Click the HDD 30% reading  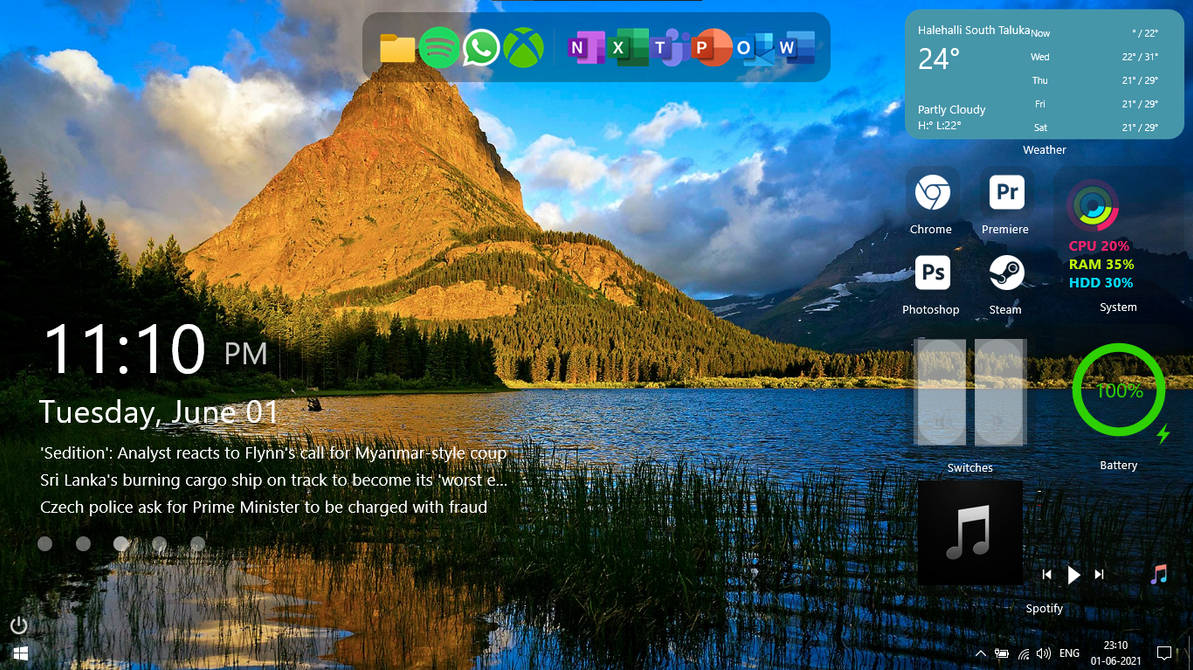(1100, 283)
